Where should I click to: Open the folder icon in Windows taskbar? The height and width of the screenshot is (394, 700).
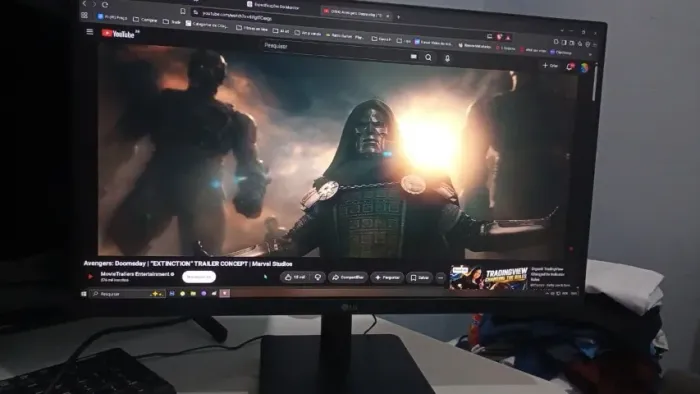coord(193,294)
